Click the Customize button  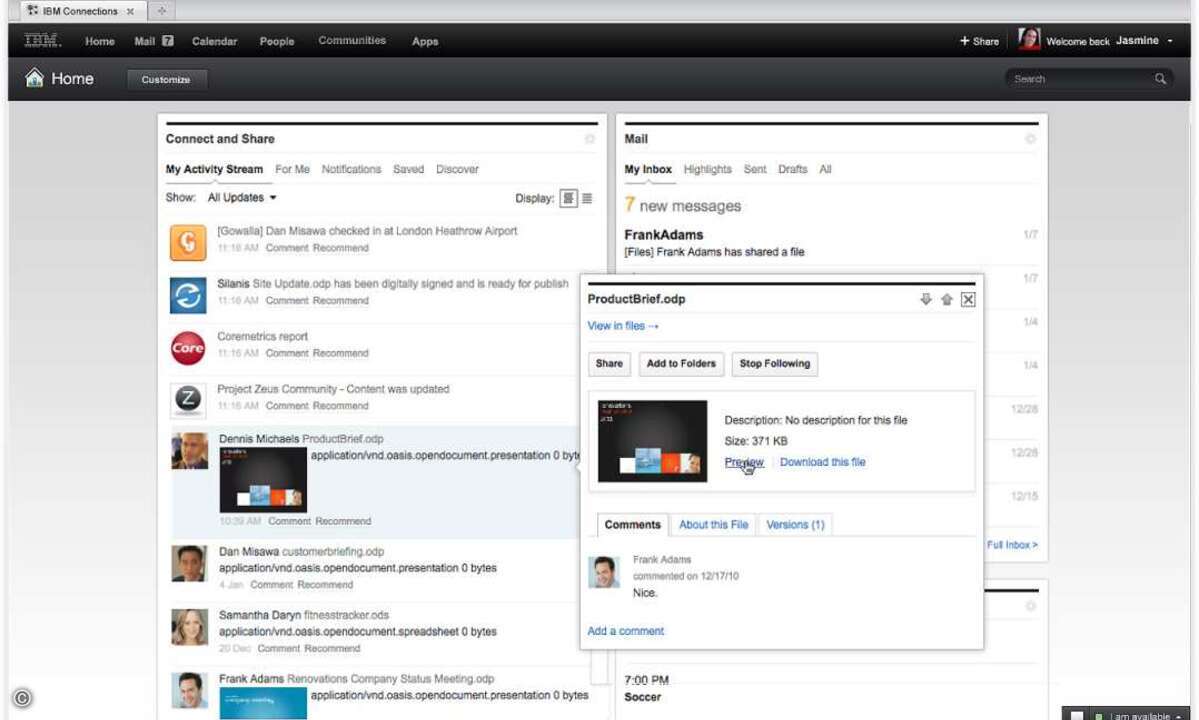166,79
